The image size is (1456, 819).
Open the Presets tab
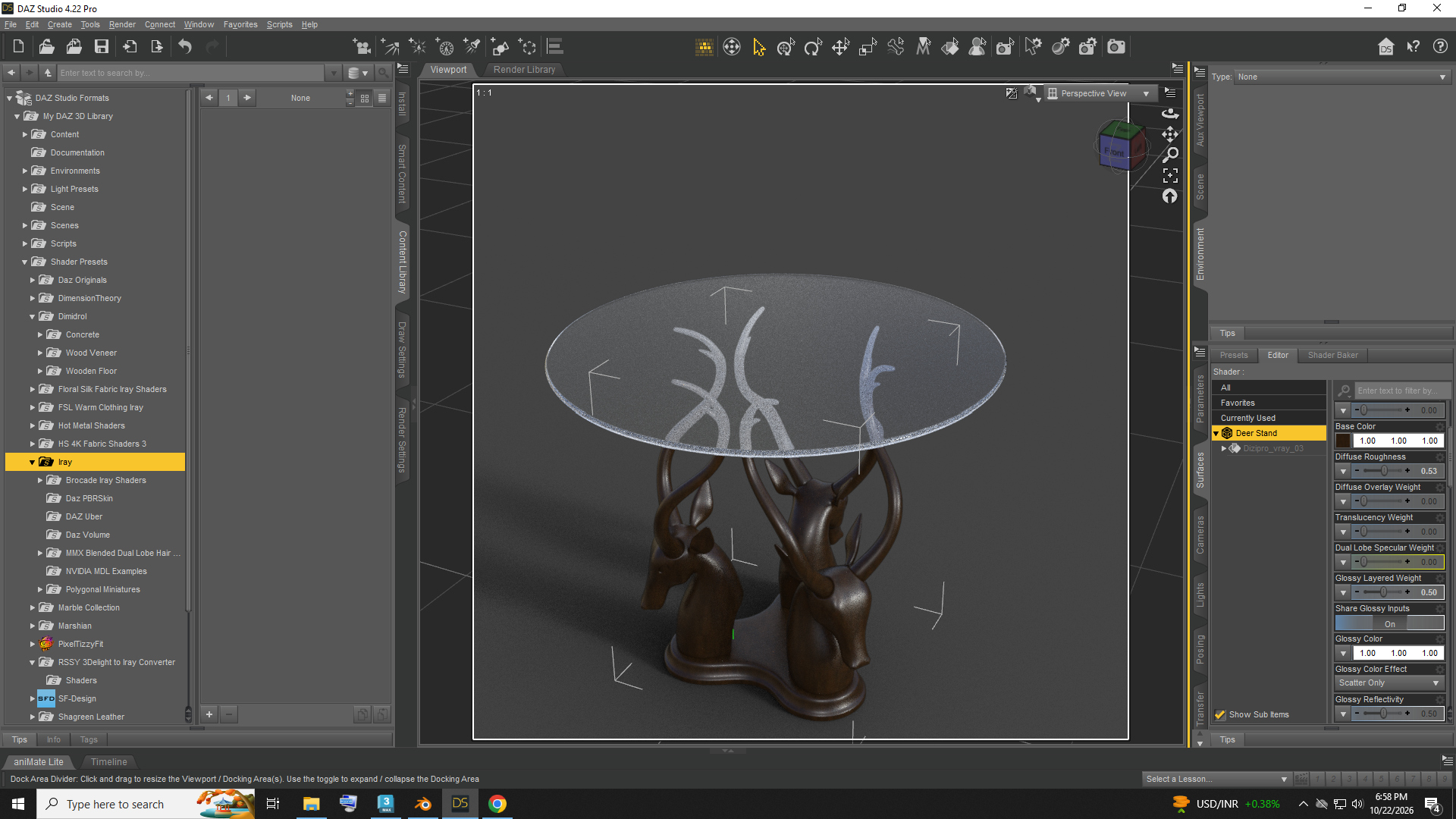click(1233, 355)
